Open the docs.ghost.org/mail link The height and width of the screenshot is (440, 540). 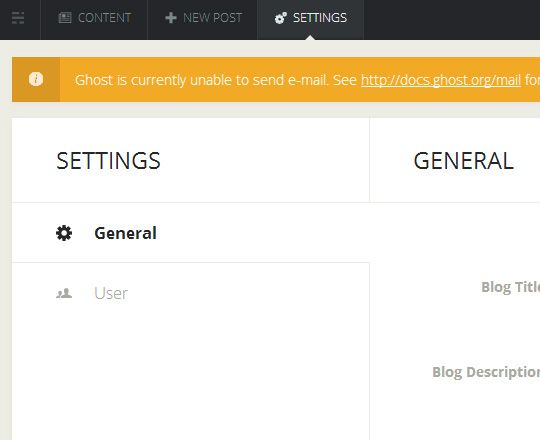click(441, 80)
